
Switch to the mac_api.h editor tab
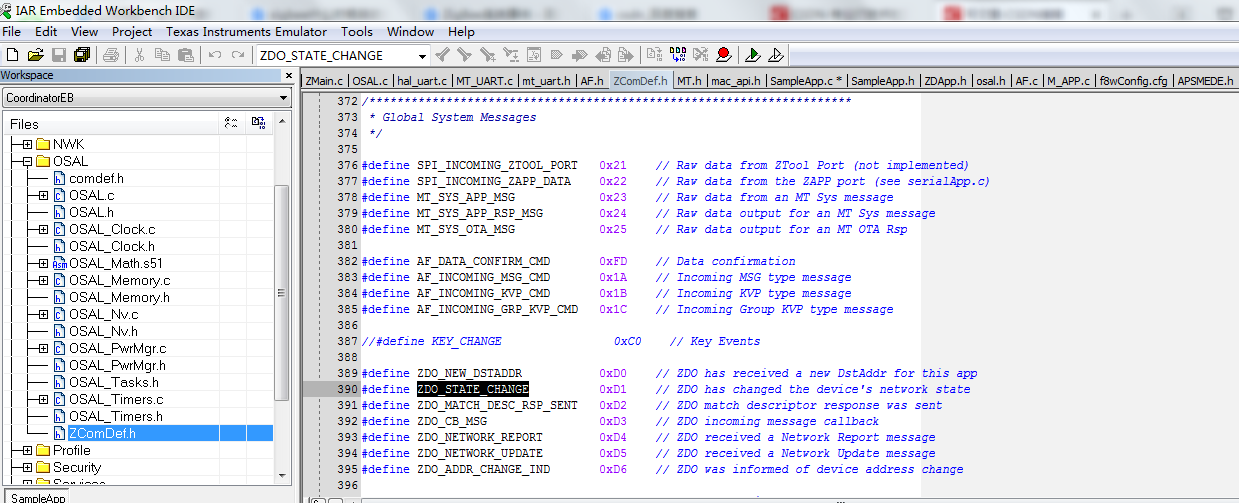pyautogui.click(x=736, y=81)
